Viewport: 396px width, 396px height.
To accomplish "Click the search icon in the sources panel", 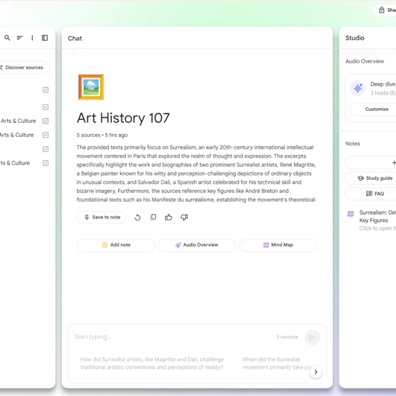I will (x=7, y=38).
